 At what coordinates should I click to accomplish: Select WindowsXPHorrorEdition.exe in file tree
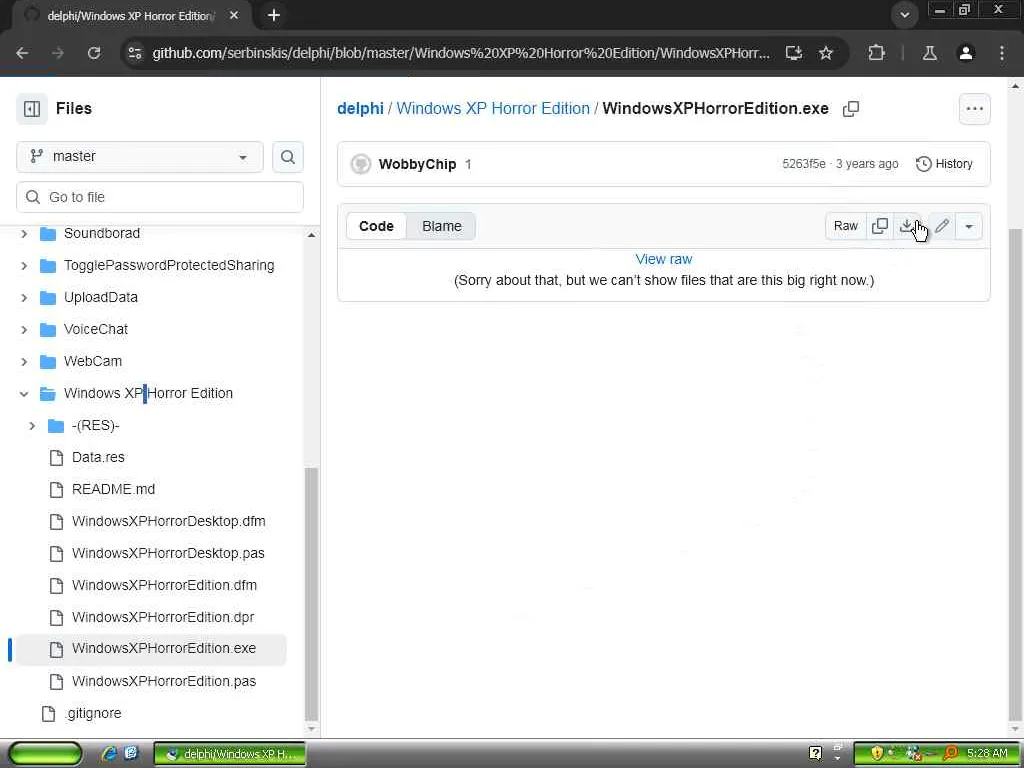pos(151,648)
